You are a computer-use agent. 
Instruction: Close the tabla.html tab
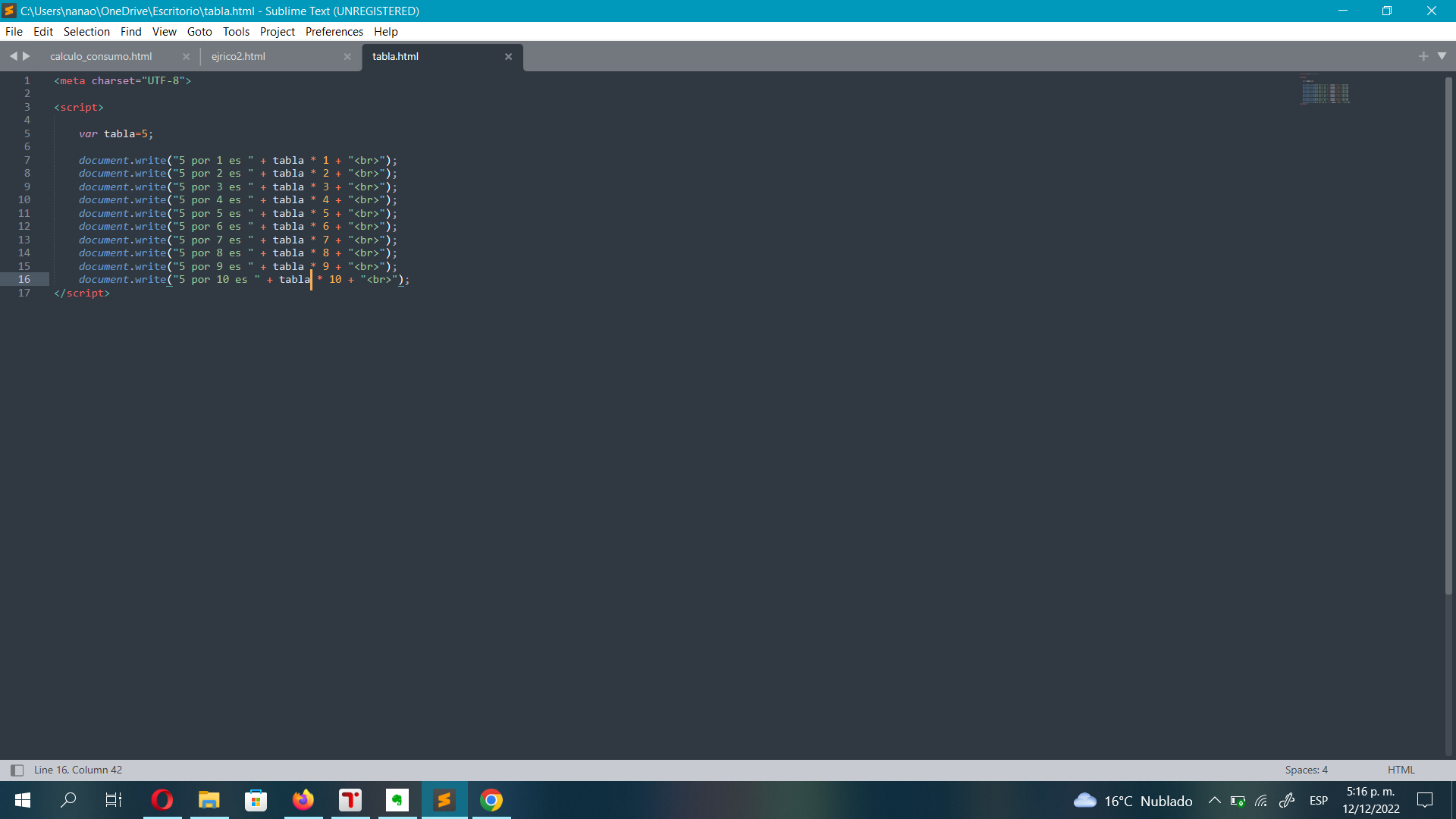509,56
